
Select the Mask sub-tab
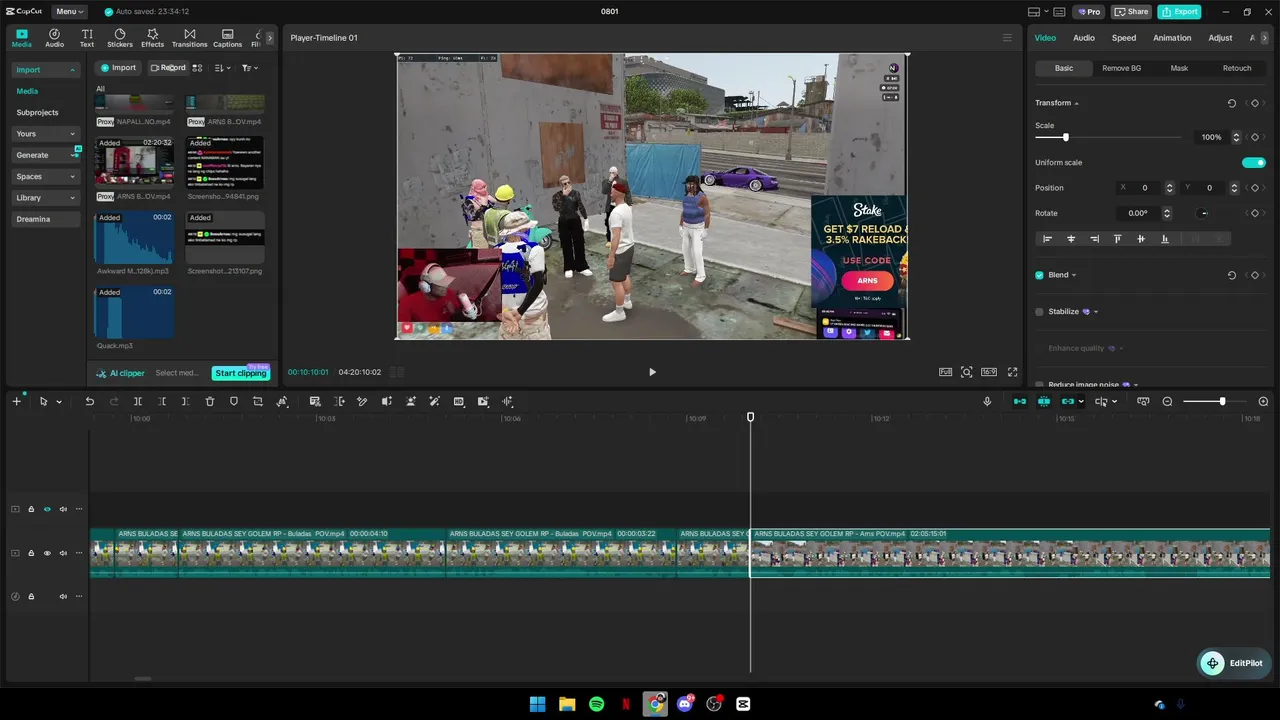(1179, 68)
